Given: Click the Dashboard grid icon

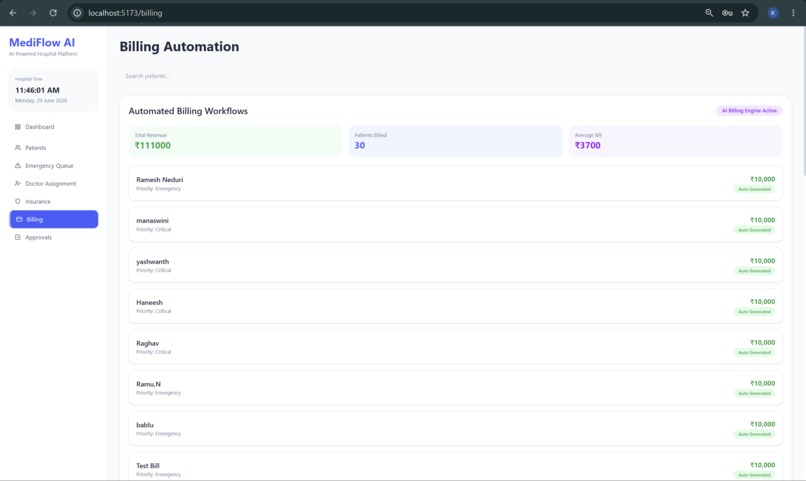Looking at the screenshot, I should (x=18, y=127).
